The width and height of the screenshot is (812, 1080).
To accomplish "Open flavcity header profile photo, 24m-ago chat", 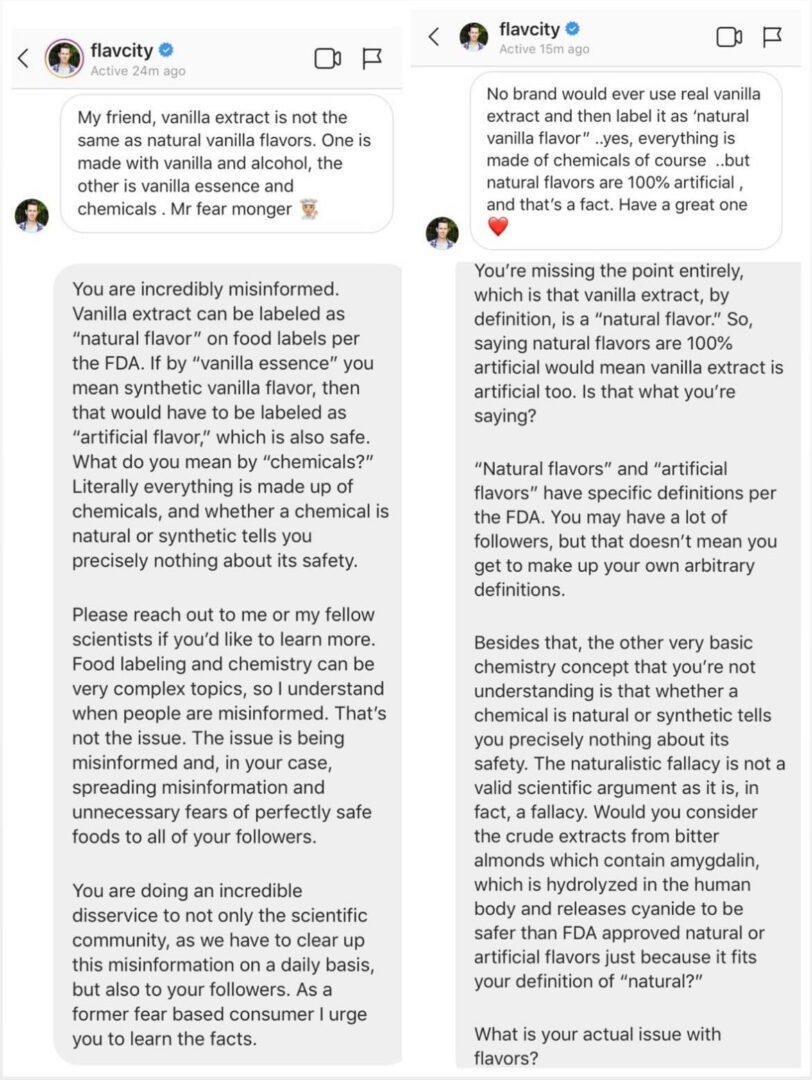I will pos(64,59).
